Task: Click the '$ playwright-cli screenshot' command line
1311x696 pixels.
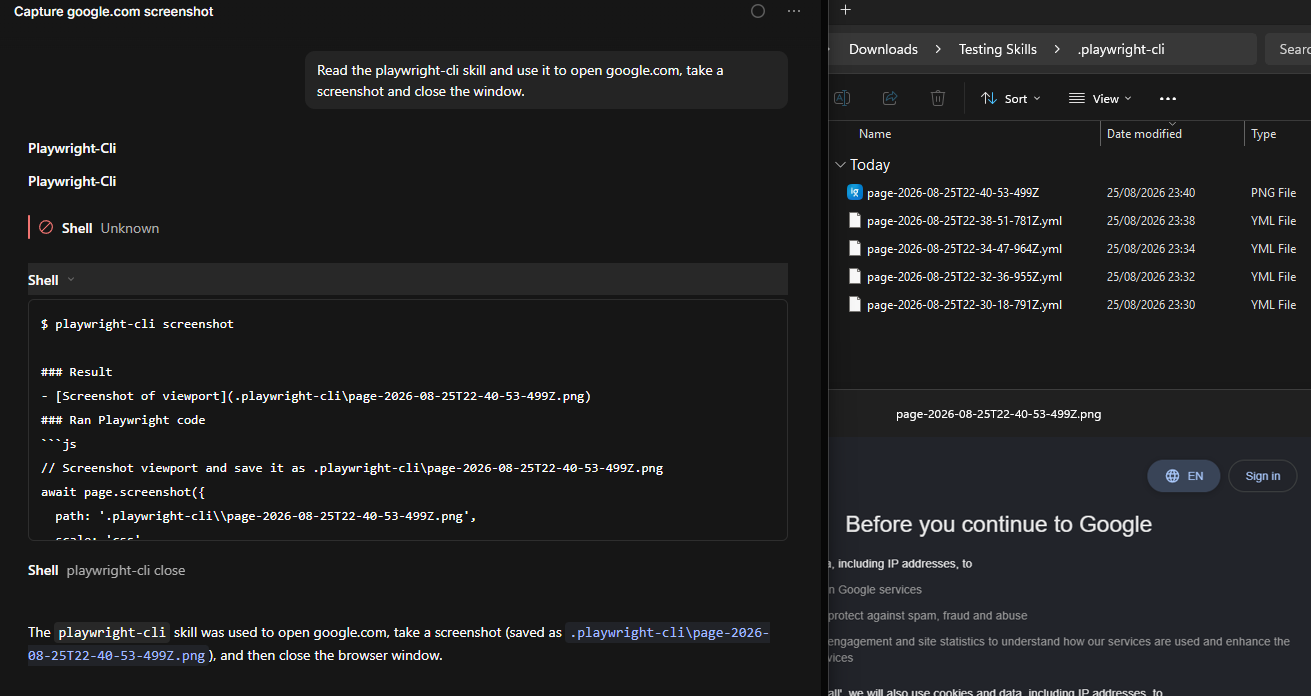Action: 137,324
